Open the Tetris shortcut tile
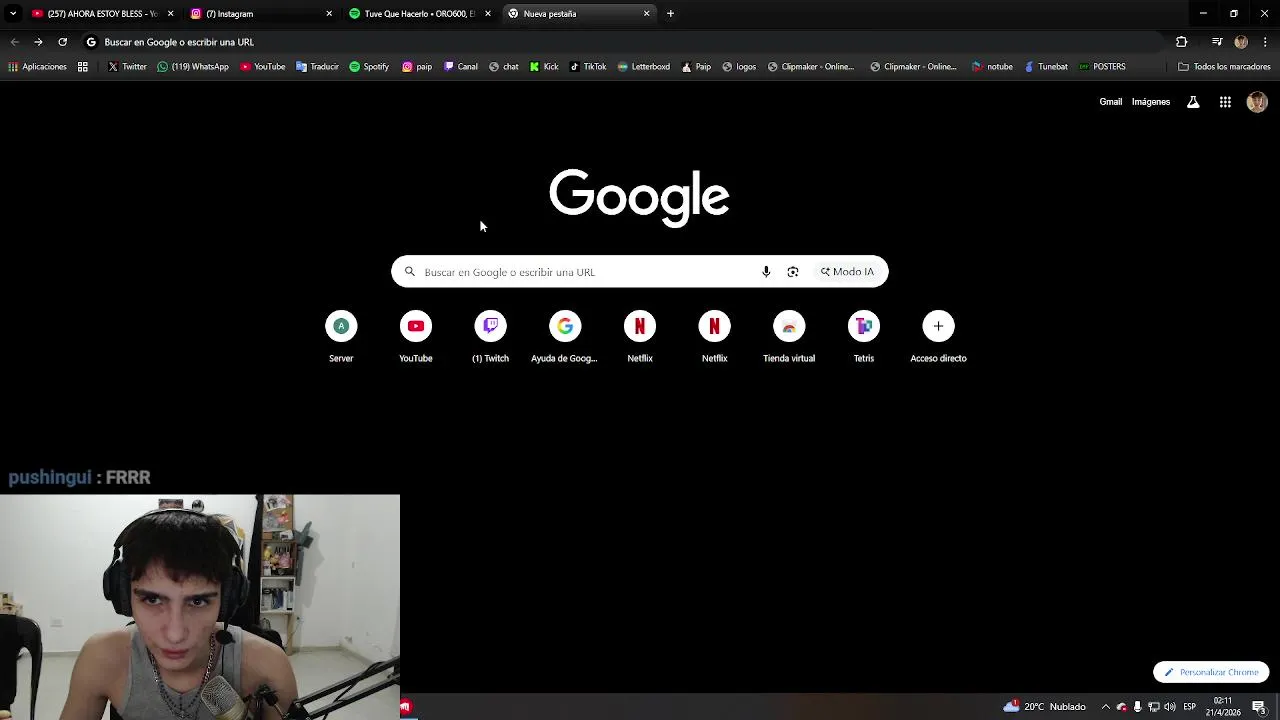The image size is (1280, 720). 864,337
